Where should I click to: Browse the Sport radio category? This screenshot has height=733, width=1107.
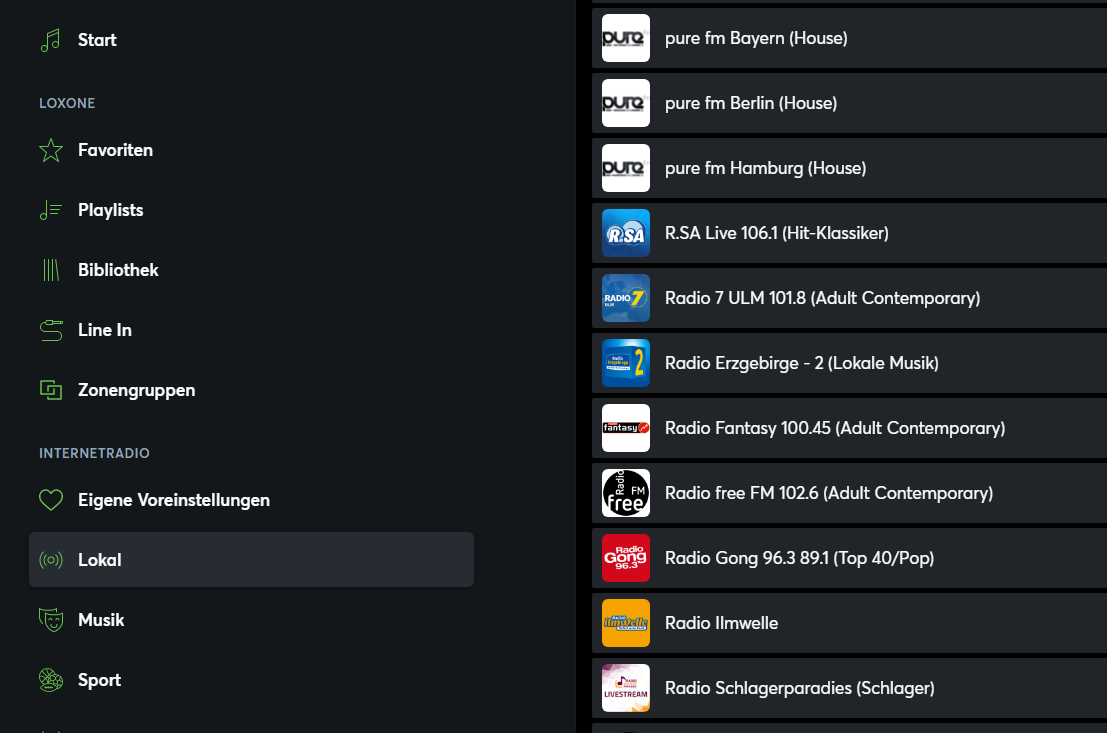[251, 680]
